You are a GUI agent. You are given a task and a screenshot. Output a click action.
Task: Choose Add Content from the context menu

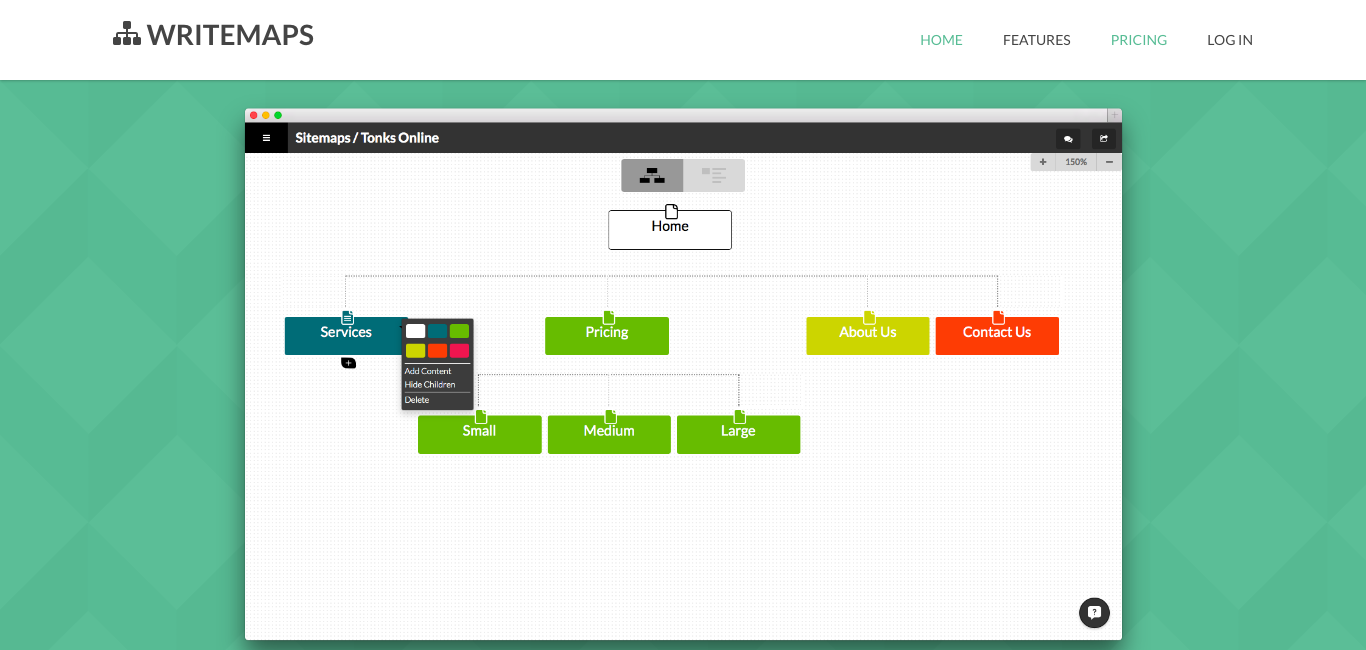[428, 371]
